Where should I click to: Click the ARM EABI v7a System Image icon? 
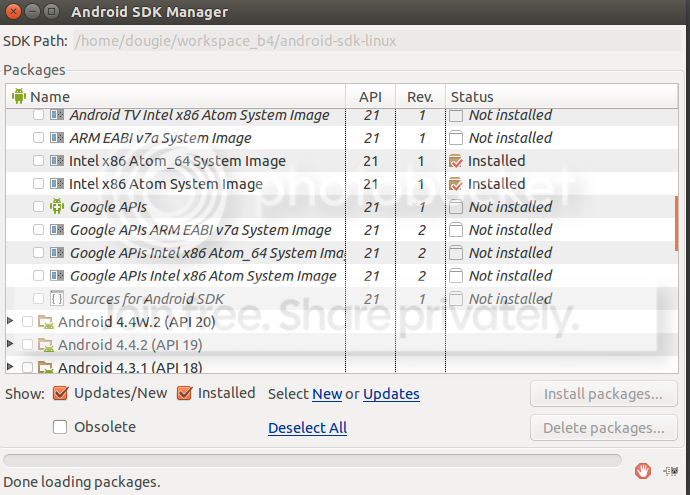coord(57,138)
